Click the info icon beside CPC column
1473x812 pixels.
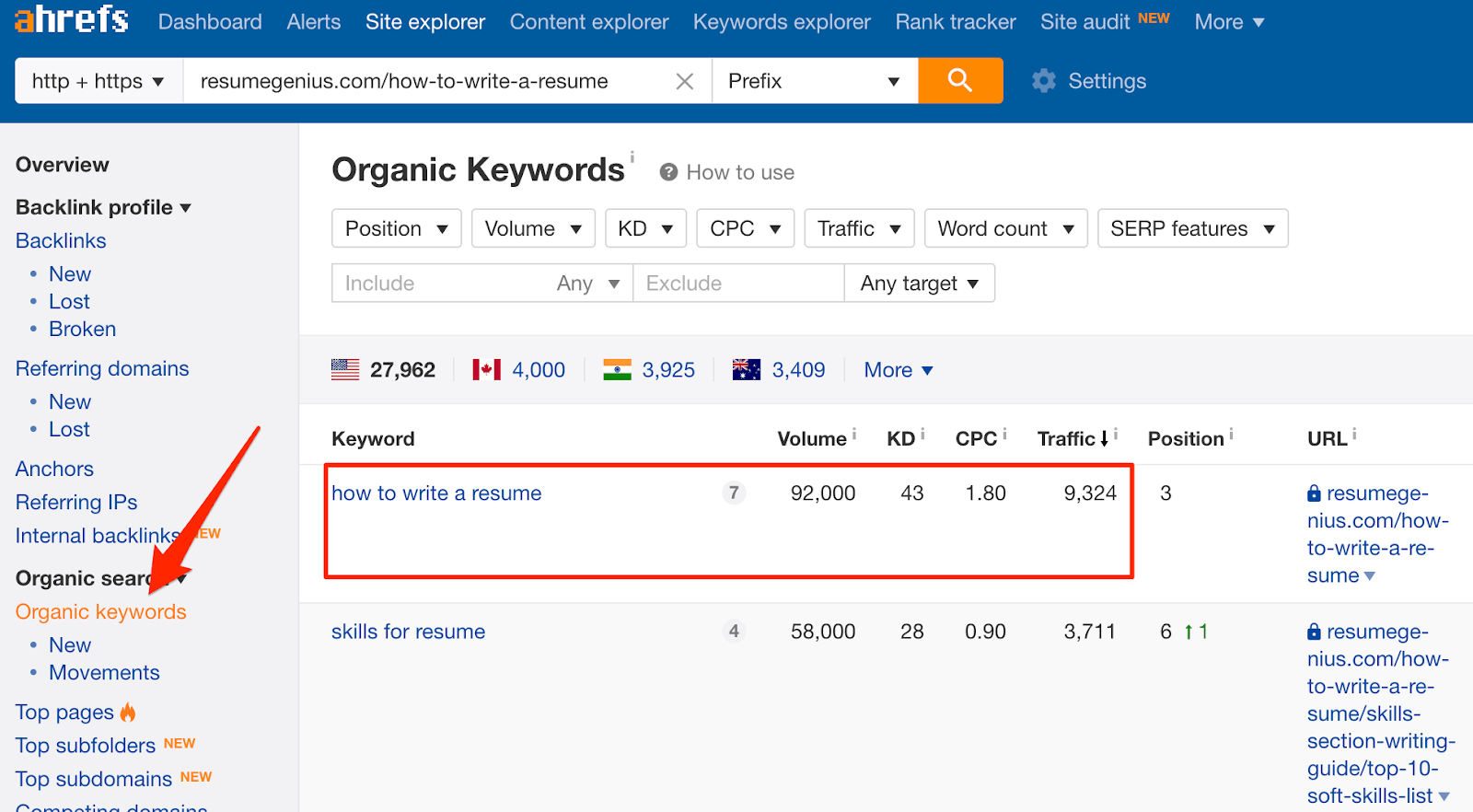coord(1004,434)
